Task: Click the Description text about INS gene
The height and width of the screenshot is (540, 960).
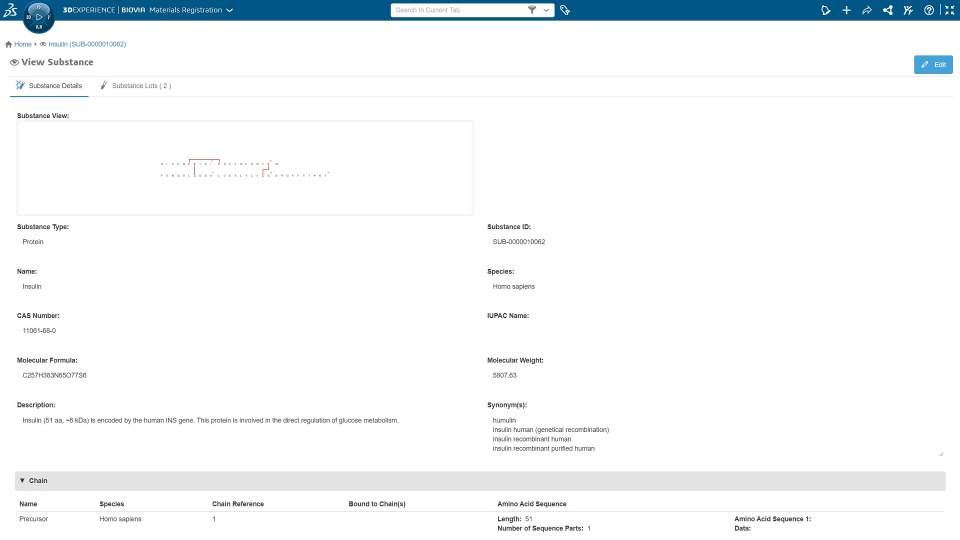Action: [x=211, y=421]
